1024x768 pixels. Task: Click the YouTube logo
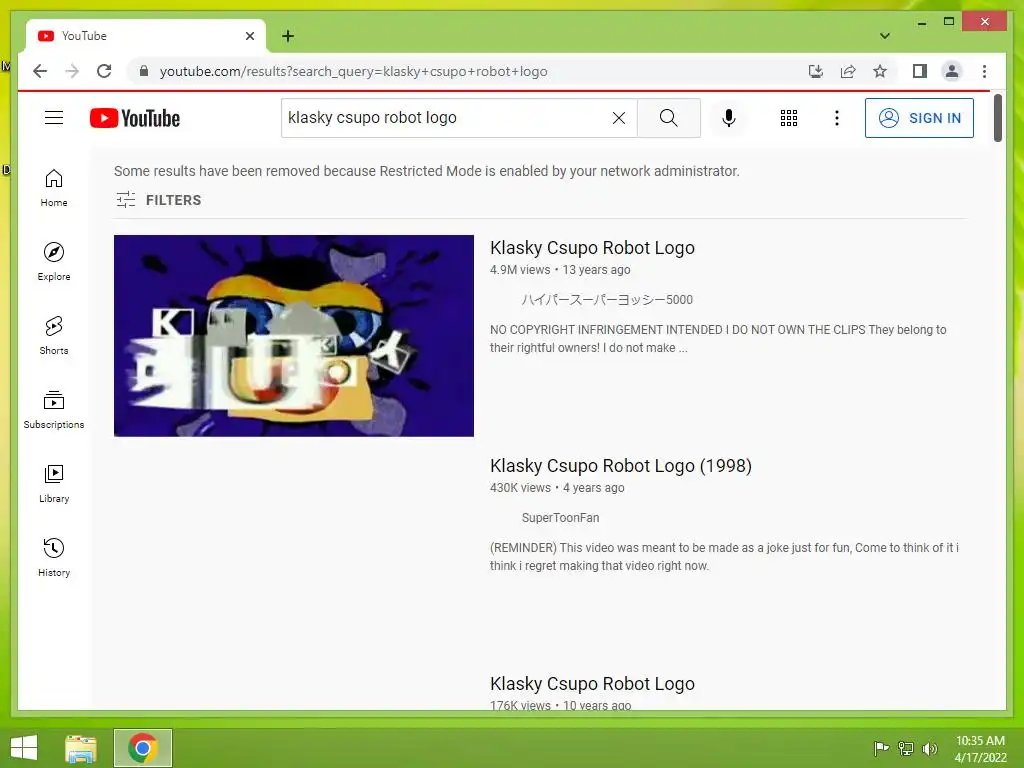tap(135, 118)
